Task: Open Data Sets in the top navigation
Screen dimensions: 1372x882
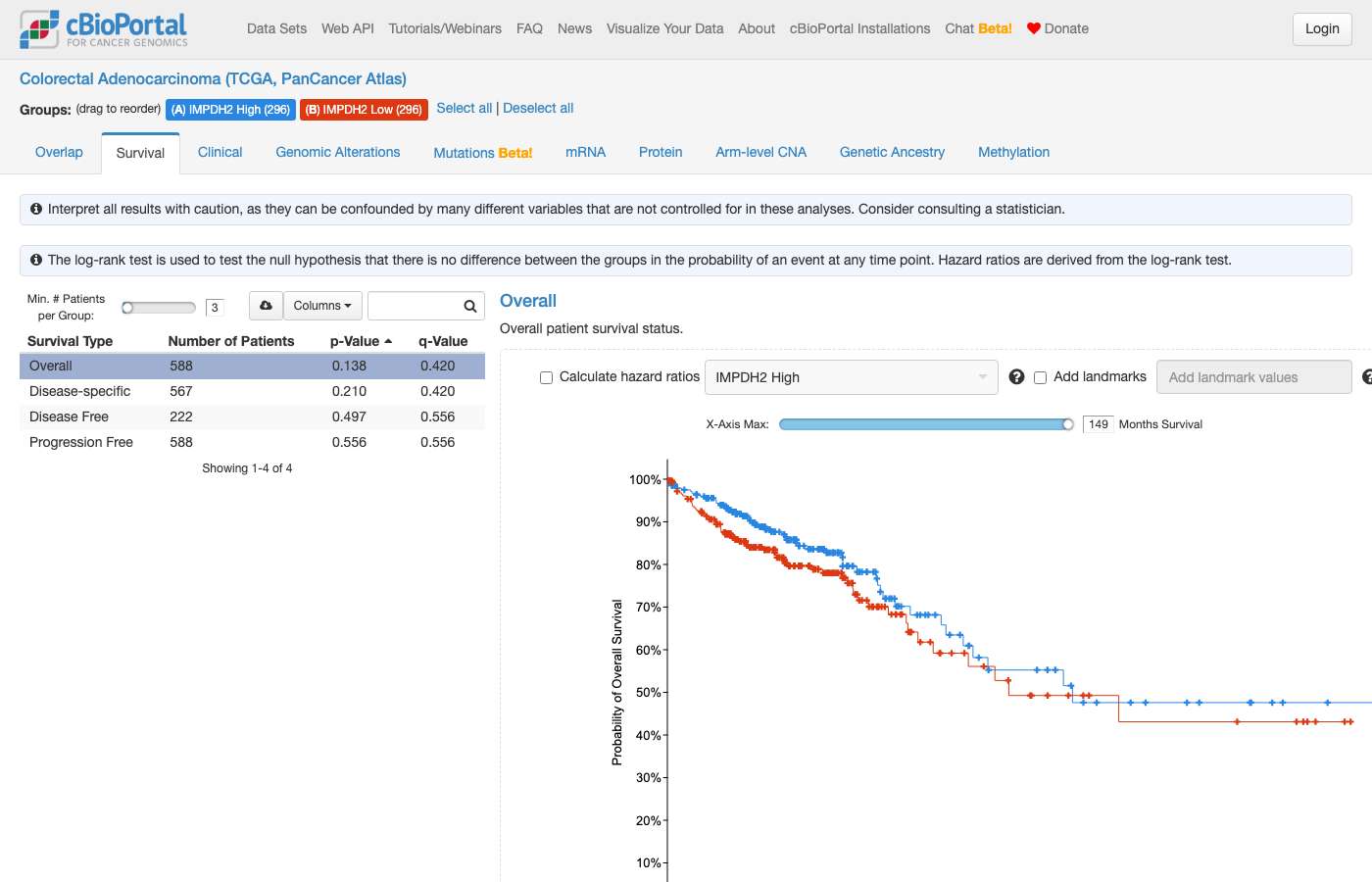Action: pos(276,28)
